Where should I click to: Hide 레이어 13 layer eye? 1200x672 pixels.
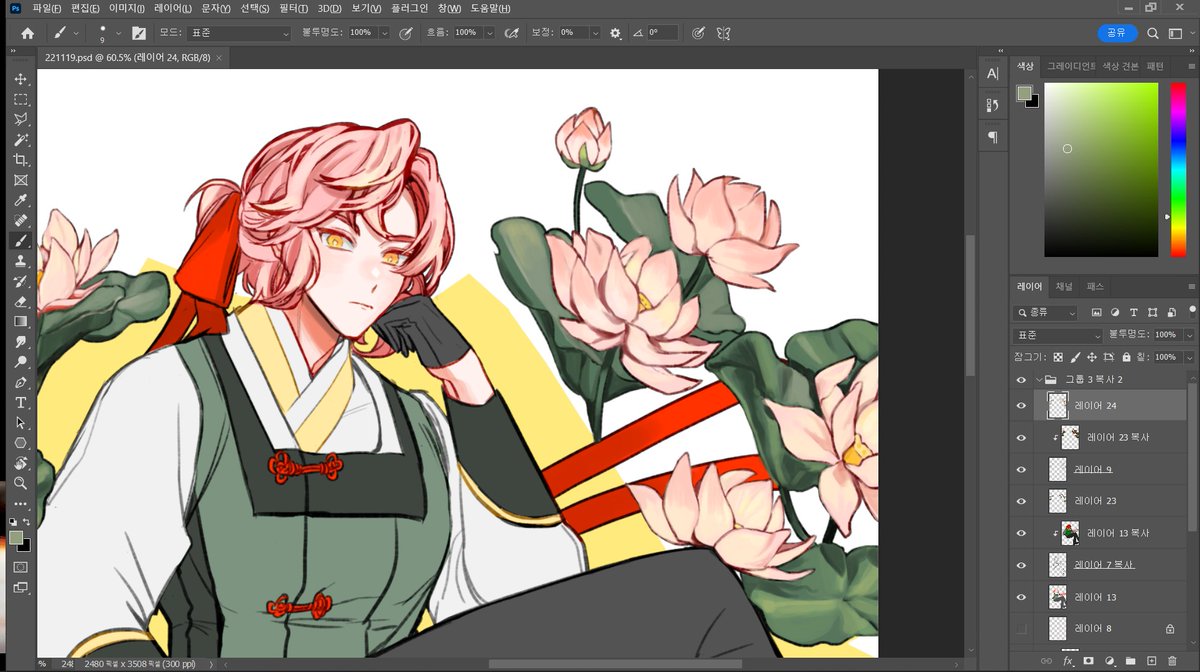click(x=1021, y=597)
